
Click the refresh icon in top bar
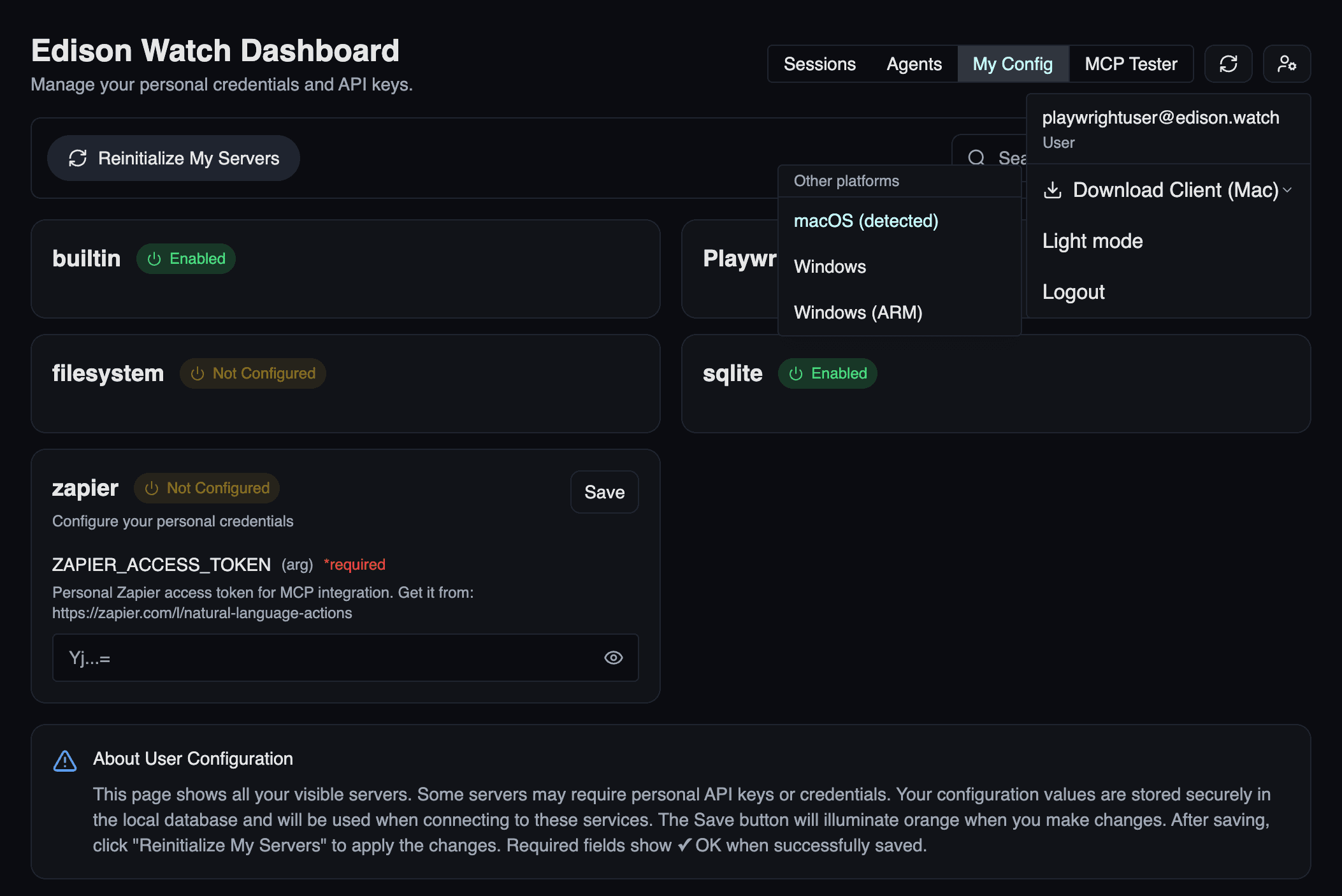tap(1228, 64)
